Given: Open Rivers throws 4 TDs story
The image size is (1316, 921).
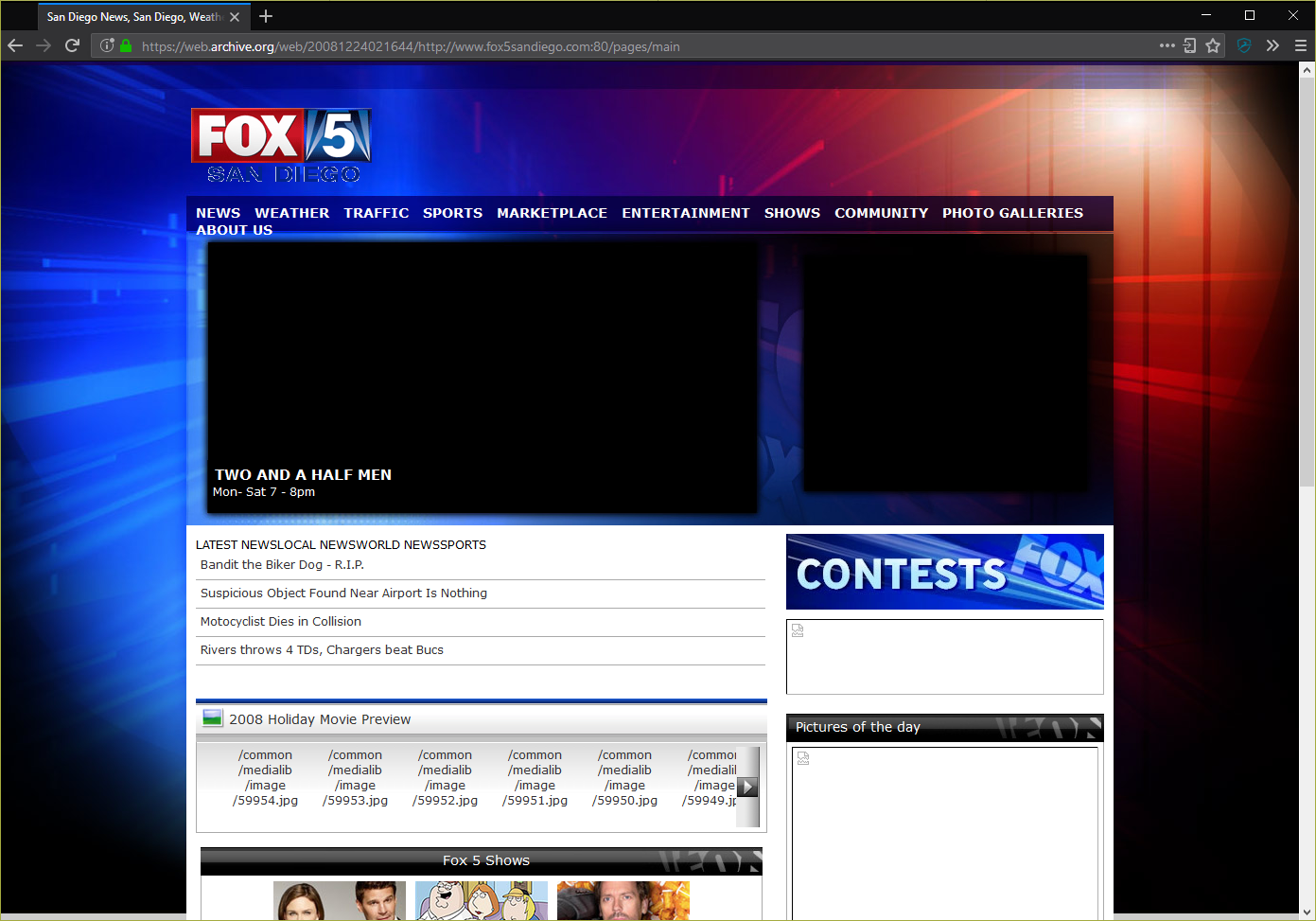Looking at the screenshot, I should (322, 650).
